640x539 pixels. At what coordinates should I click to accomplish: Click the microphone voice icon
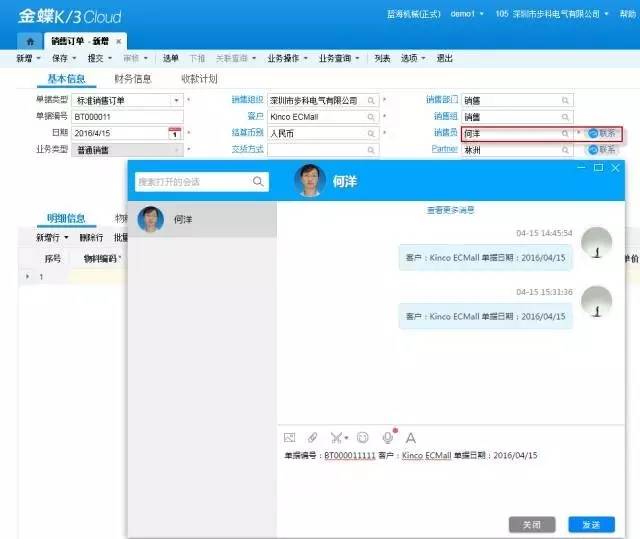tap(387, 437)
